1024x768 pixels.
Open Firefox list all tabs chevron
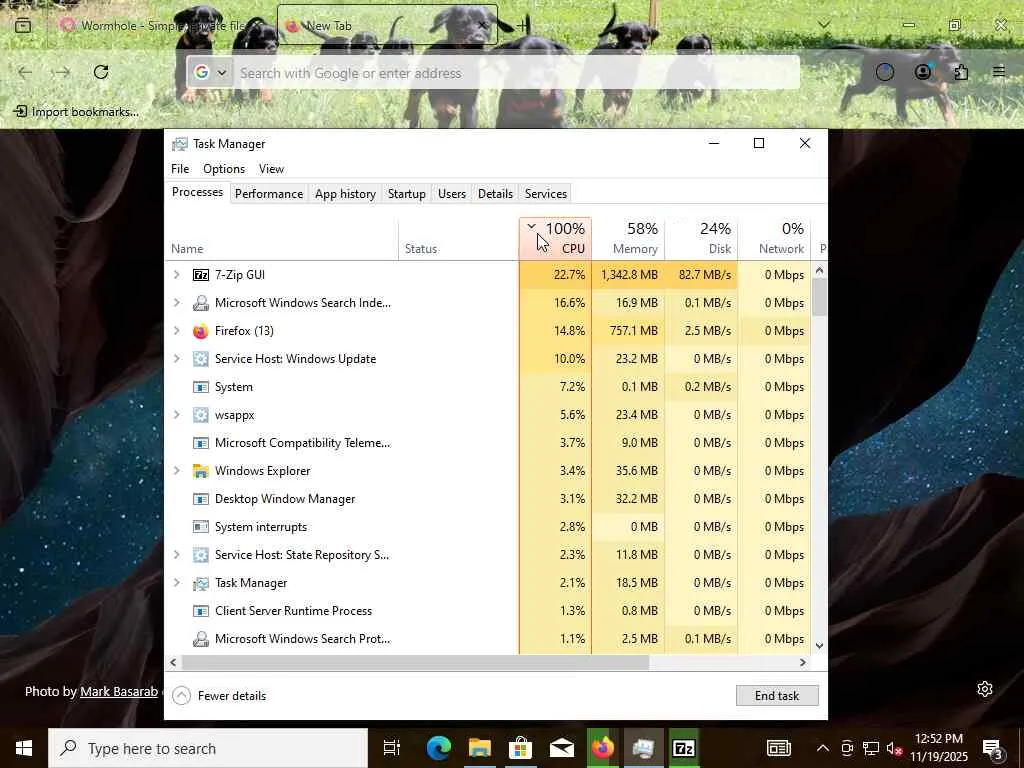coord(824,25)
